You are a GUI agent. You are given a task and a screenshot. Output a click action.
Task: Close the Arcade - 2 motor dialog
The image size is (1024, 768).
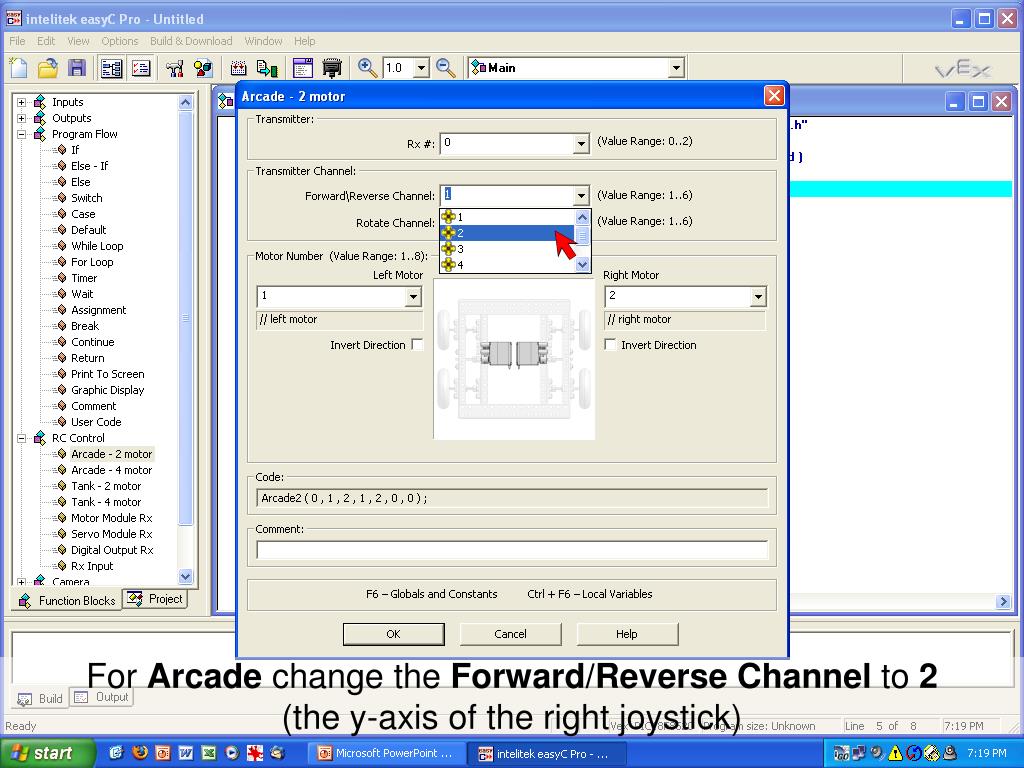click(x=774, y=96)
